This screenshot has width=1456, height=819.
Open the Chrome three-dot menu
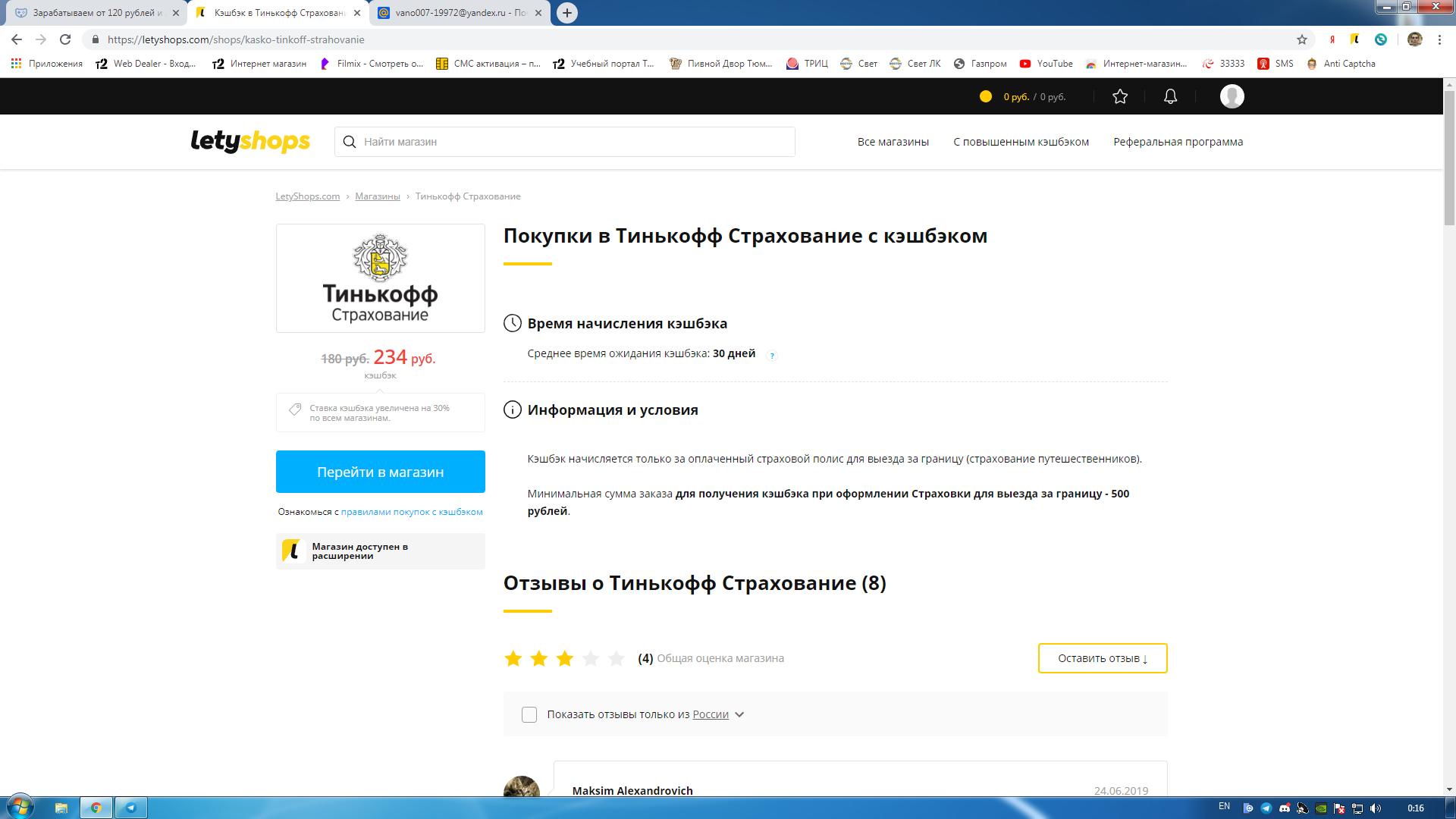[1439, 39]
